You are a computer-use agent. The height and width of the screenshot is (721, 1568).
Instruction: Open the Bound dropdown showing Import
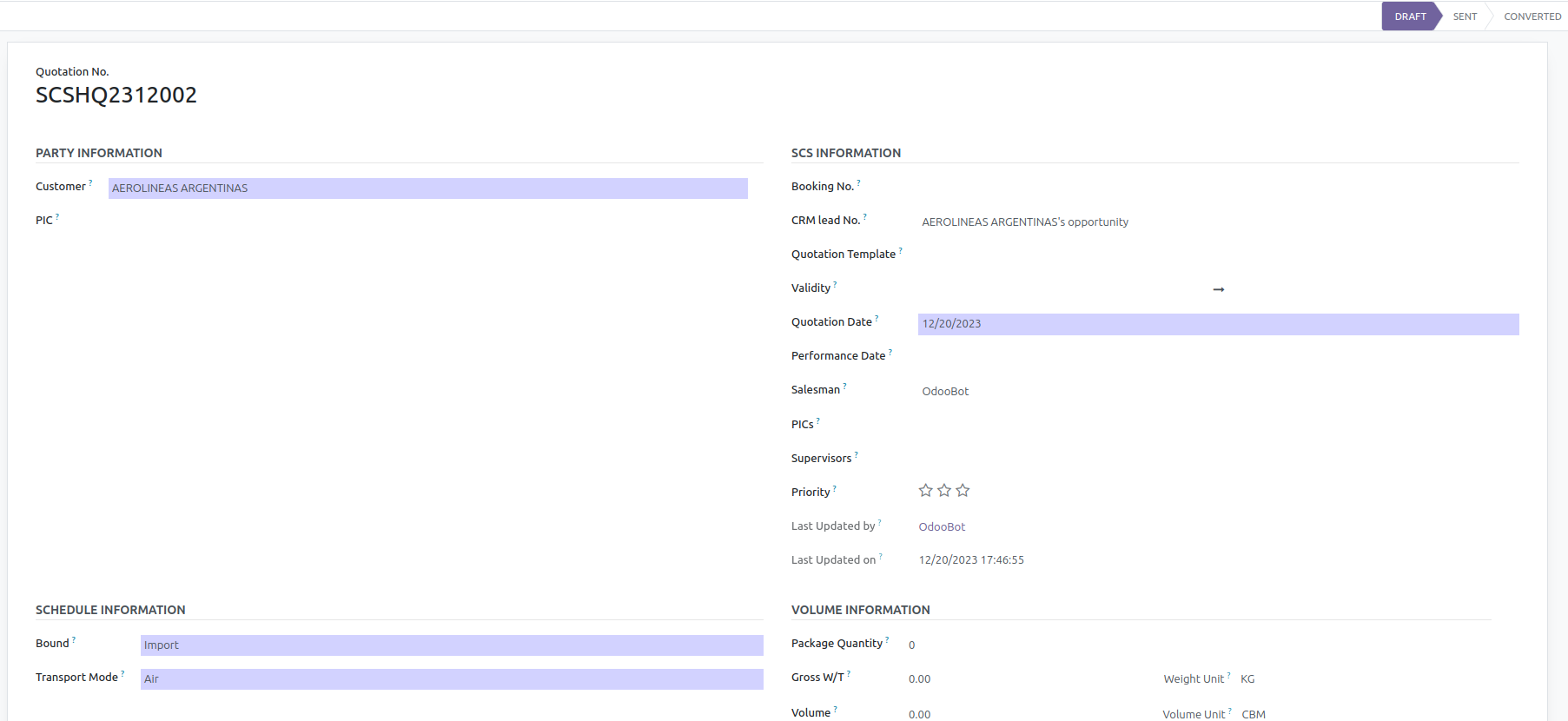451,645
